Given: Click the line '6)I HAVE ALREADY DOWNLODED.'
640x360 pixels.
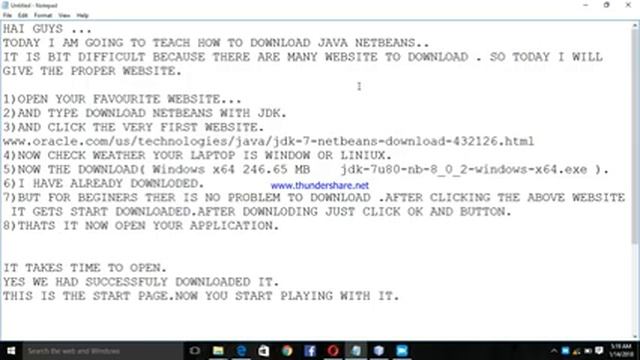Looking at the screenshot, I should pos(103,184).
